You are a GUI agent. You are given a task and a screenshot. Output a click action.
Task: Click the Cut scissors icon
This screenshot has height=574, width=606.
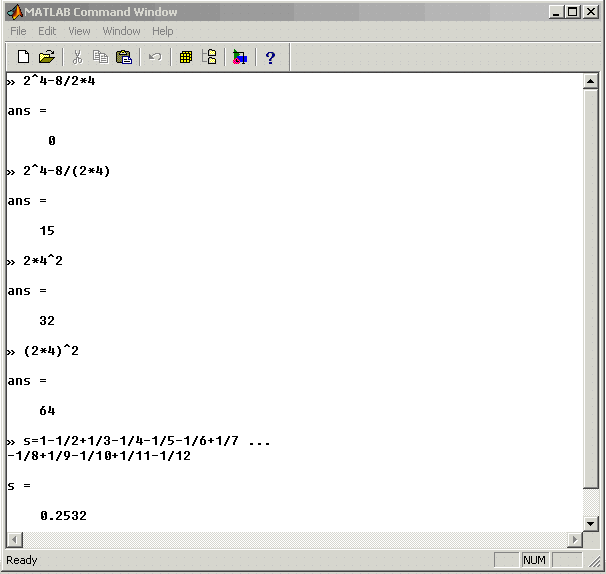pos(77,57)
